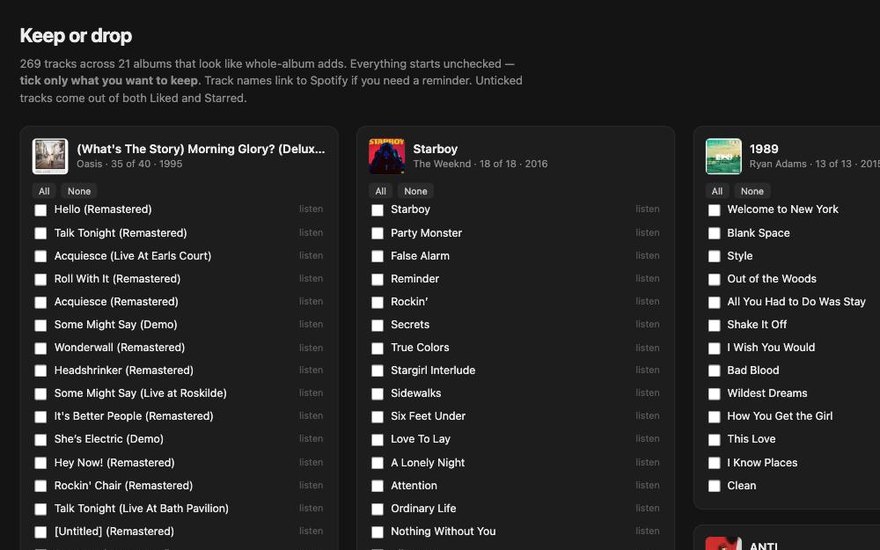Open the 1989 album cover thumbnail
The image size is (880, 550).
(723, 156)
